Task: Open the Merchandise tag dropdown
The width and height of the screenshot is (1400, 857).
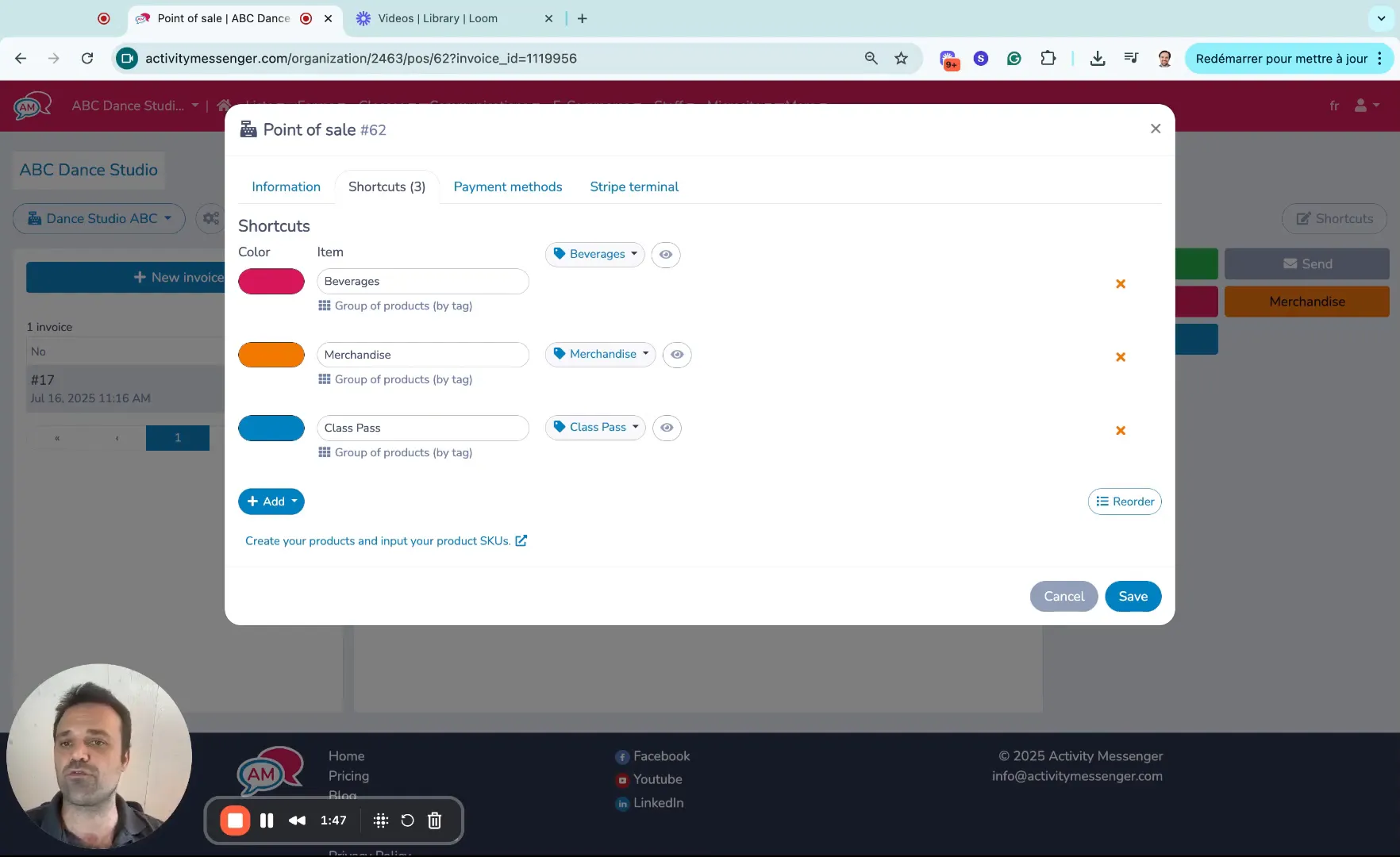Action: coord(601,355)
